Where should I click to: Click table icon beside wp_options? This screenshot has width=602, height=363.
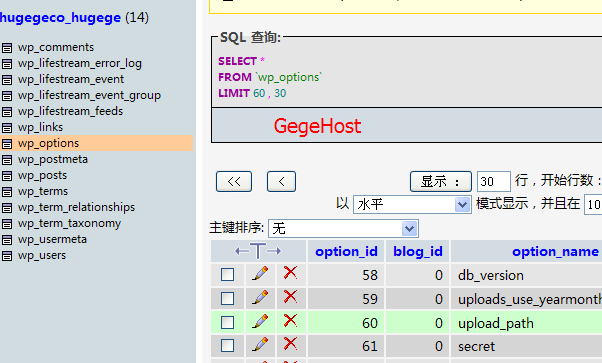tap(7, 144)
